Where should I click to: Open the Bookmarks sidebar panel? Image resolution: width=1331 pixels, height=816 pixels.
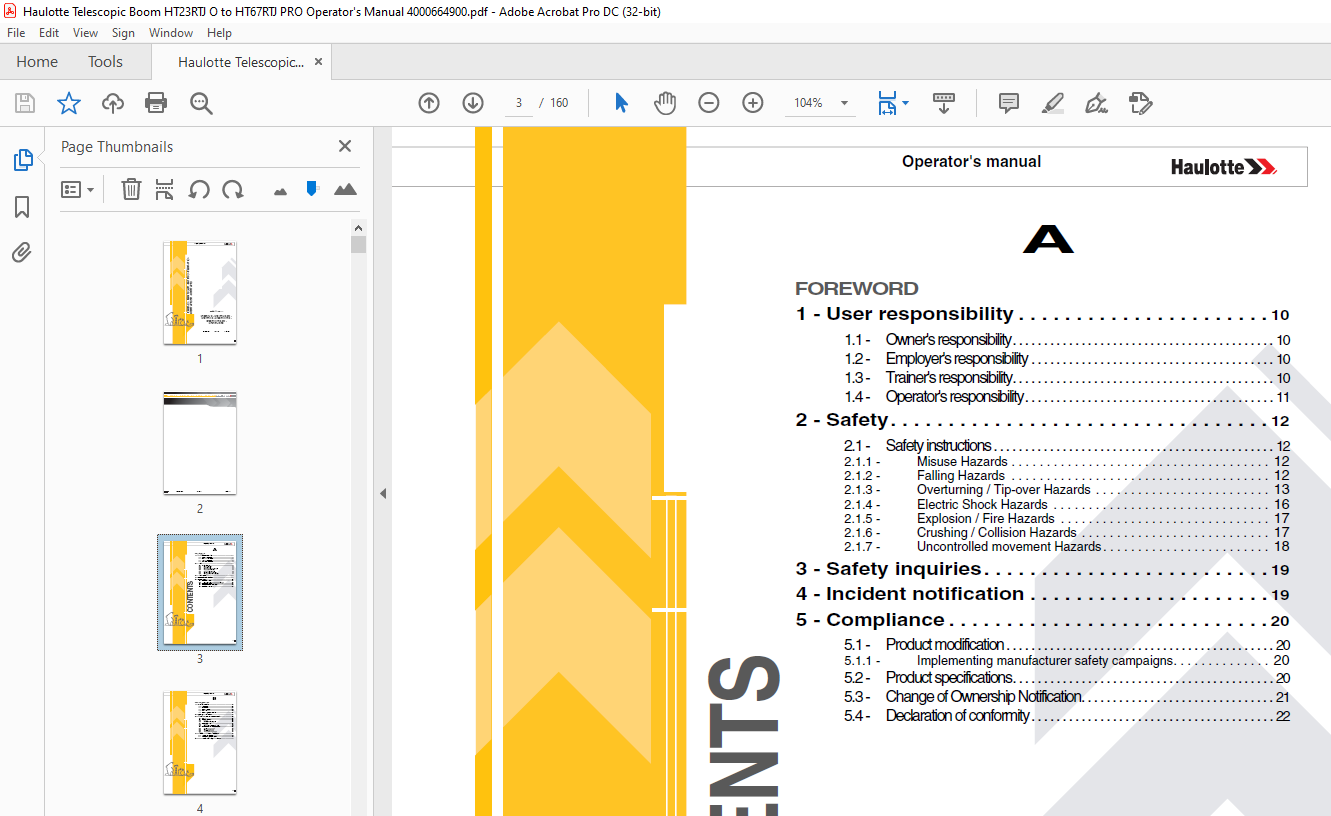pos(22,207)
